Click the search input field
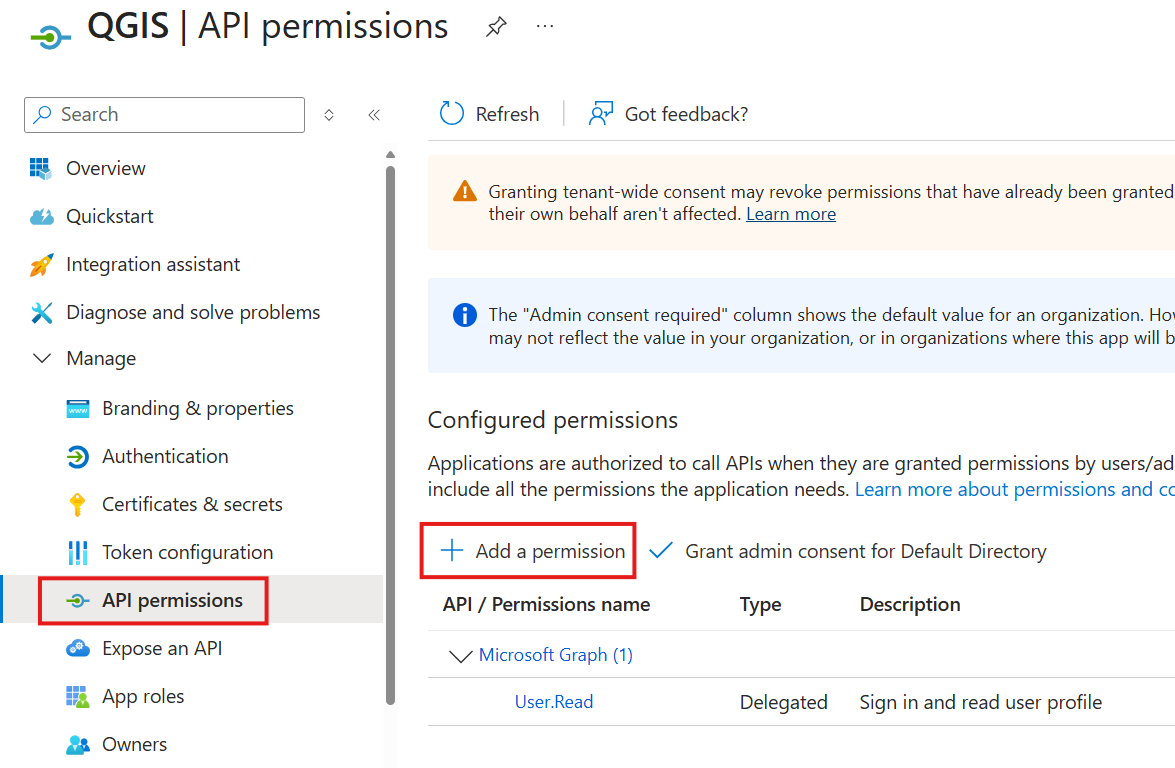Image resolution: width=1175 pixels, height=768 pixels. 164,114
